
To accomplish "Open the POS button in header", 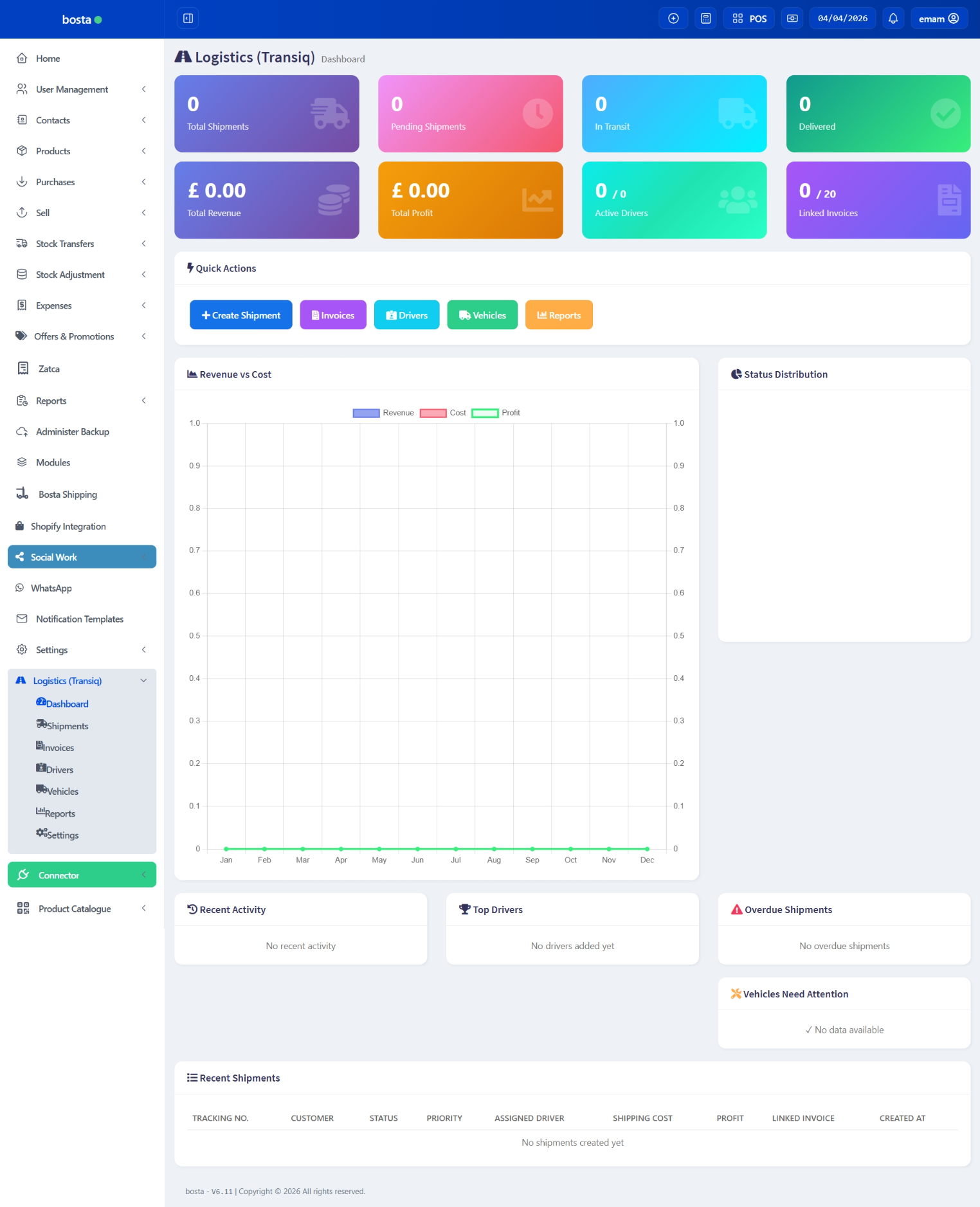I will coord(749,19).
